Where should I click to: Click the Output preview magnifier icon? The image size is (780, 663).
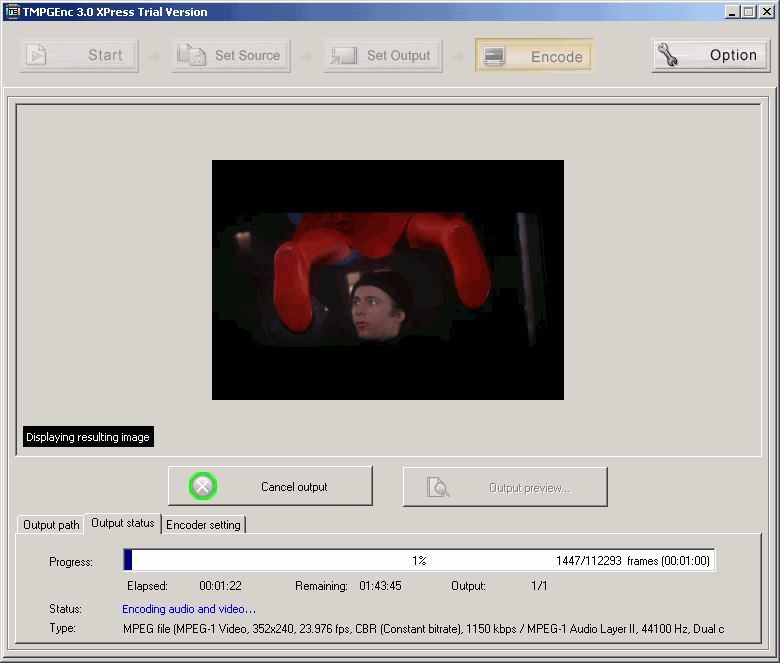click(438, 487)
